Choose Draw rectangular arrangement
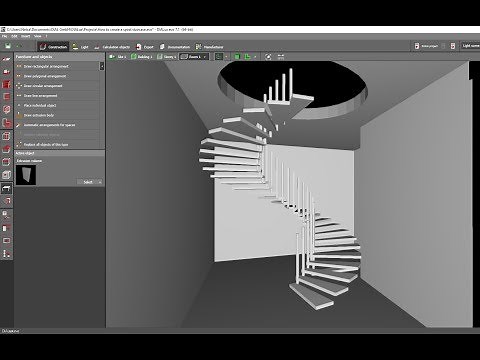This screenshot has height=360, width=480. (x=57, y=66)
